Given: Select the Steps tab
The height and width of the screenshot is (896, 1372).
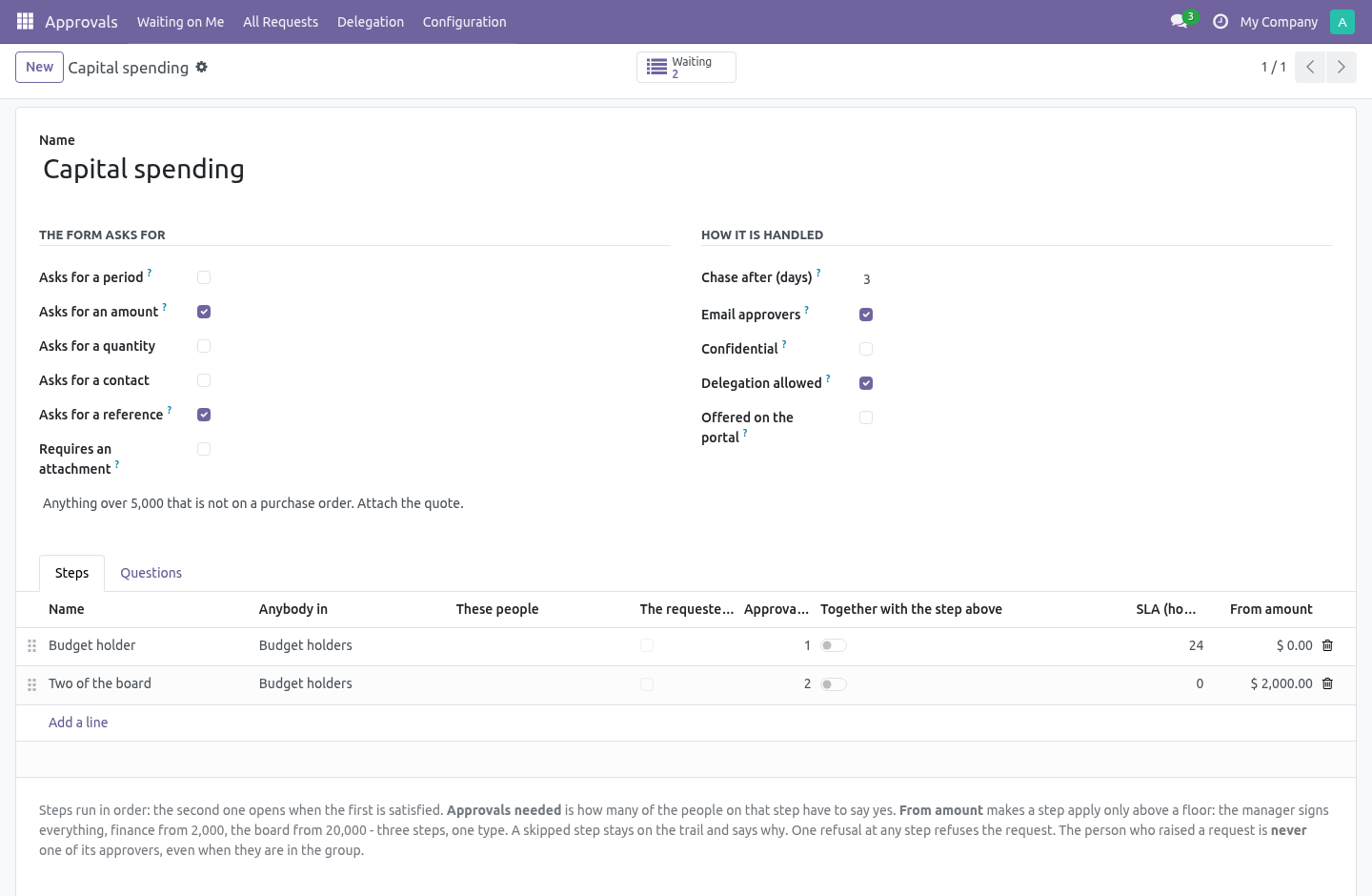Looking at the screenshot, I should (71, 573).
